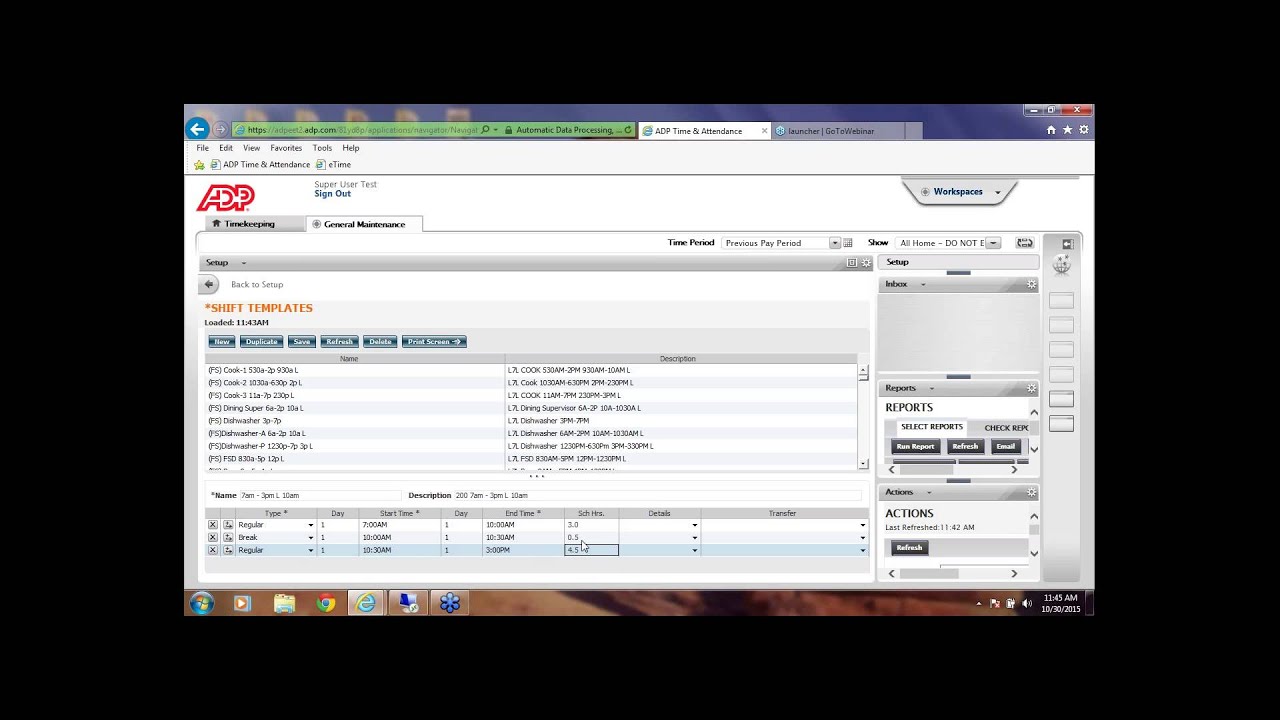Delete the selected shift template
Image resolution: width=1280 pixels, height=720 pixels.
(380, 342)
